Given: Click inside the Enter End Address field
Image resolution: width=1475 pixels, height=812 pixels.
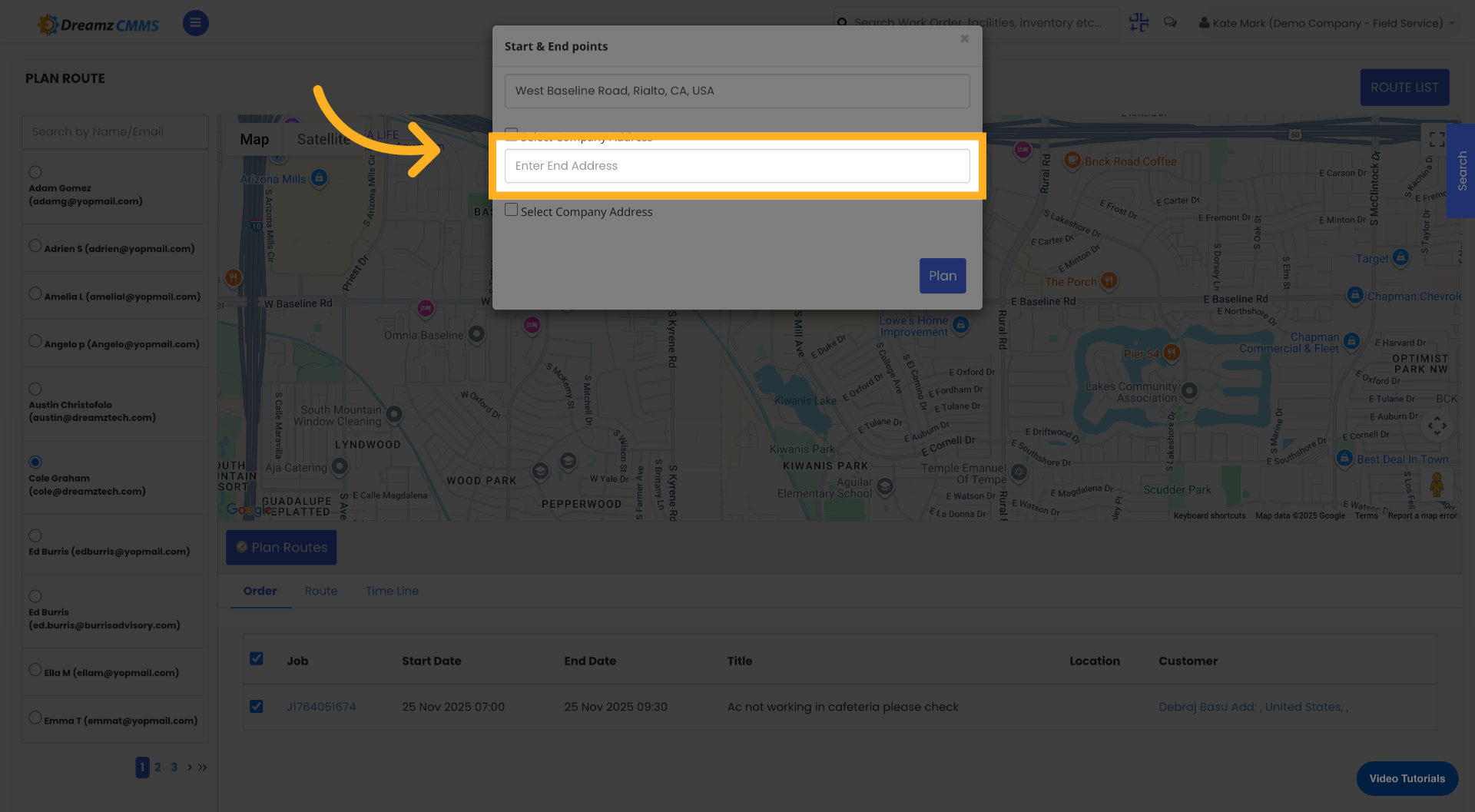Looking at the screenshot, I should click(736, 166).
